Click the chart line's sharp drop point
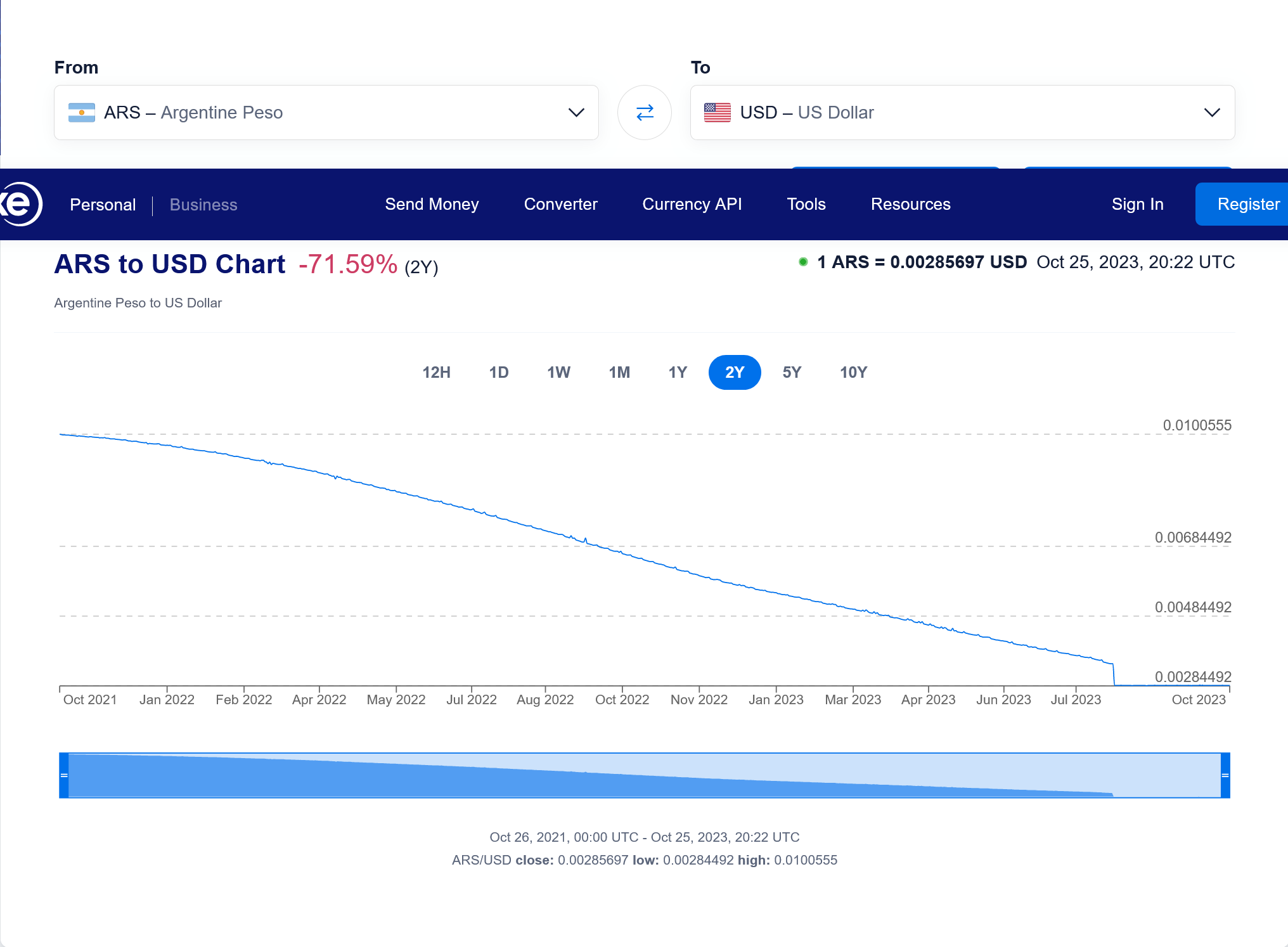 pyautogui.click(x=1114, y=674)
